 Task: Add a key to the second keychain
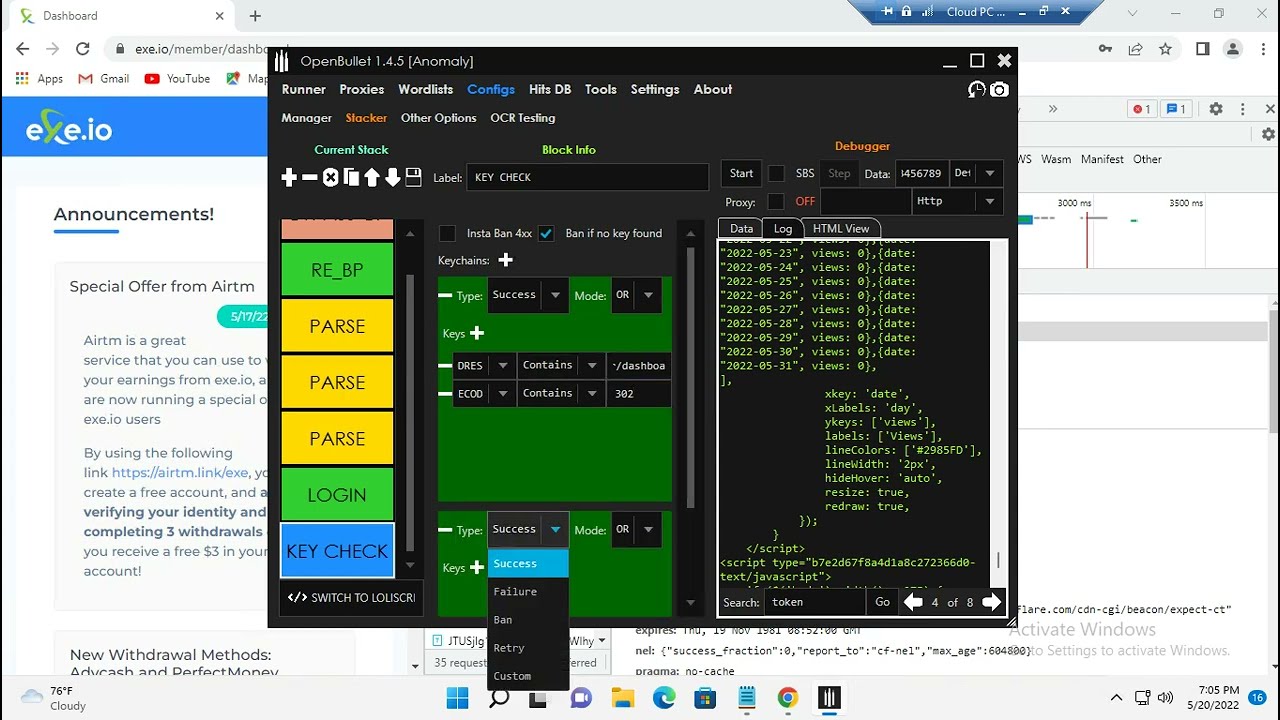[477, 567]
